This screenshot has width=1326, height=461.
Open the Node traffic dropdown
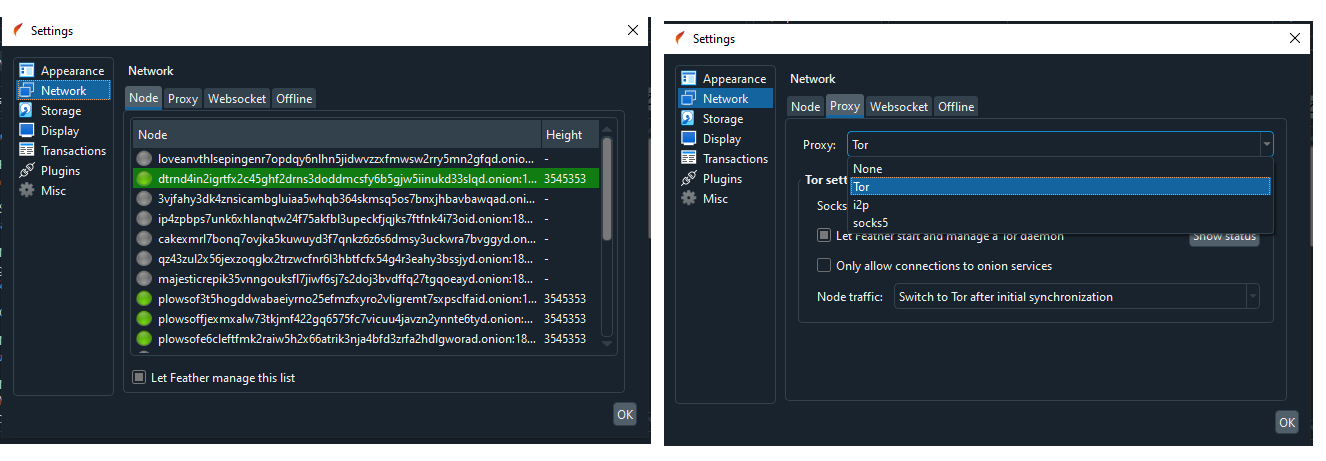click(x=1077, y=296)
